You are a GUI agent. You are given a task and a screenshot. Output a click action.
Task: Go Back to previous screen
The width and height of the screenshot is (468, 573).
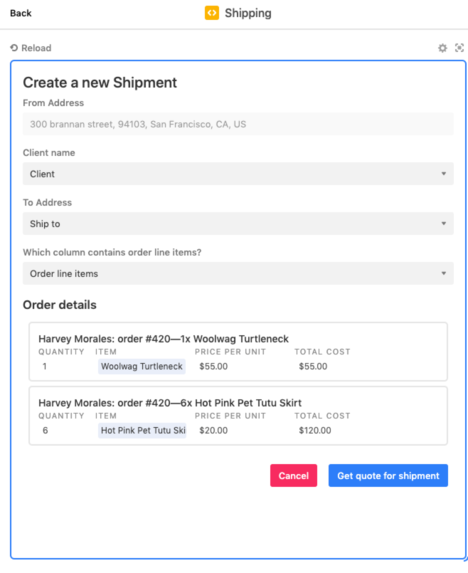coord(21,13)
